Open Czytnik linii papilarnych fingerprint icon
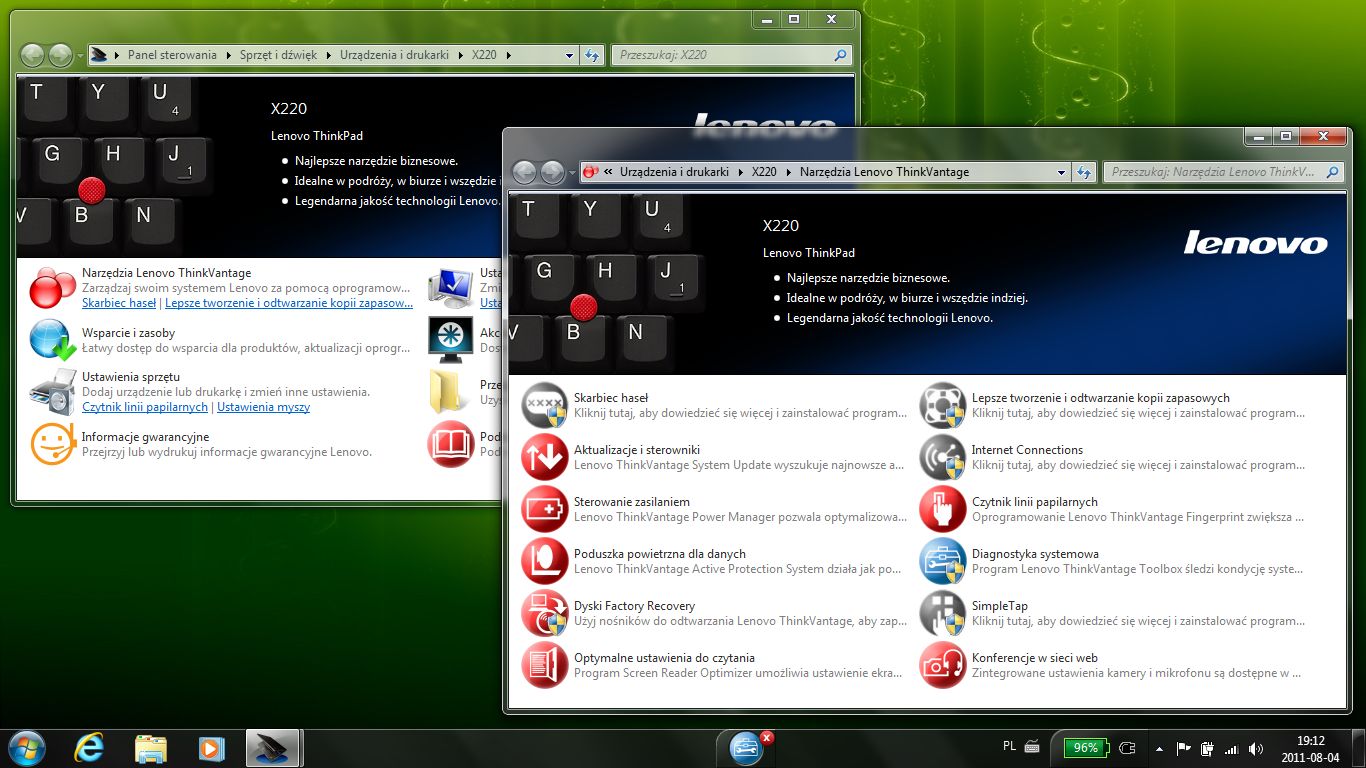This screenshot has width=1366, height=768. 943,510
